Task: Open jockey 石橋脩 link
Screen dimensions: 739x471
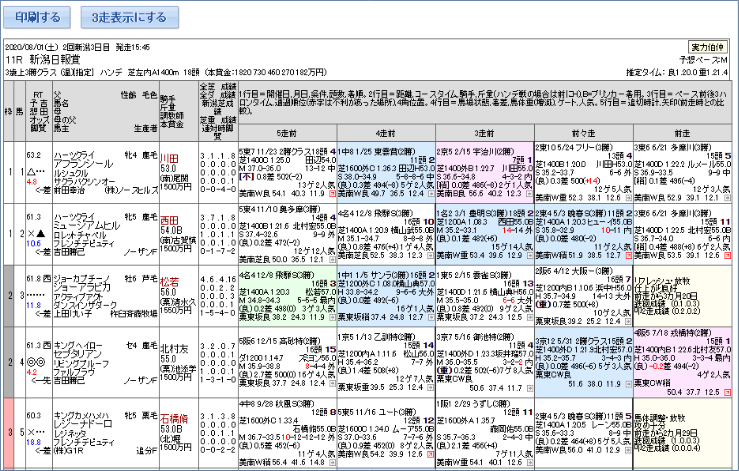Action: pos(174,419)
